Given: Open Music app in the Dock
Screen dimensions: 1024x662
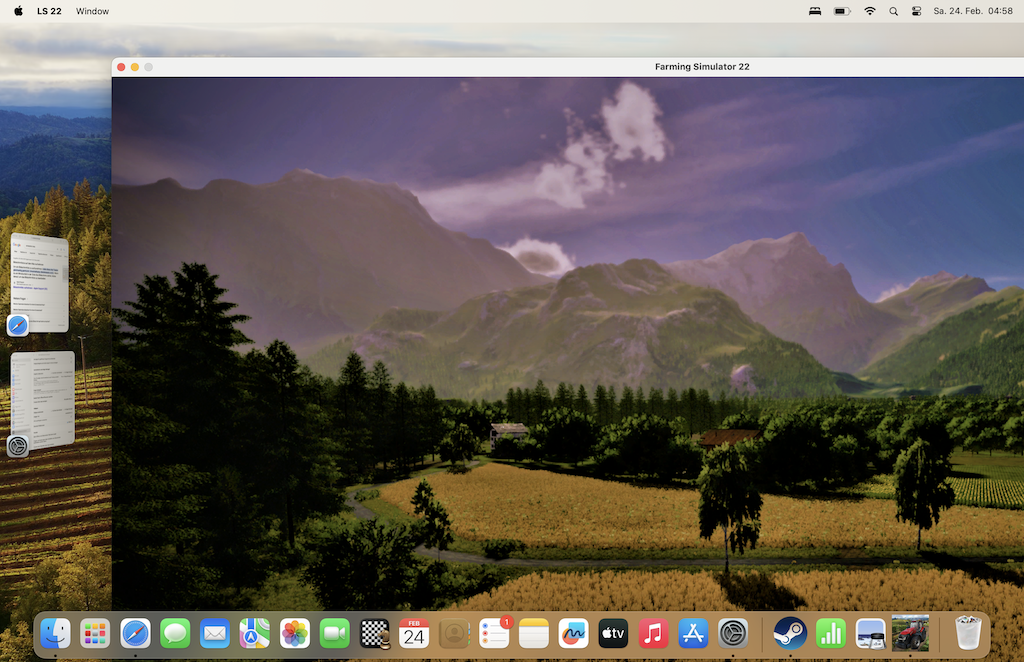Looking at the screenshot, I should (x=653, y=633).
